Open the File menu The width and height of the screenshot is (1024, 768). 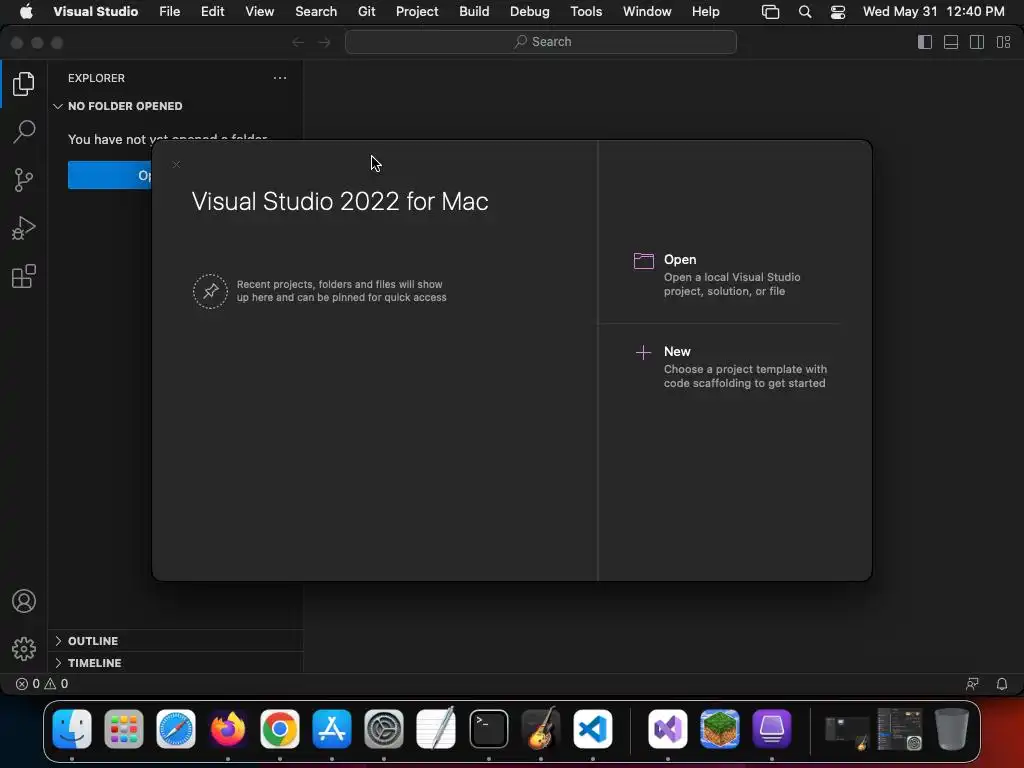pyautogui.click(x=170, y=11)
